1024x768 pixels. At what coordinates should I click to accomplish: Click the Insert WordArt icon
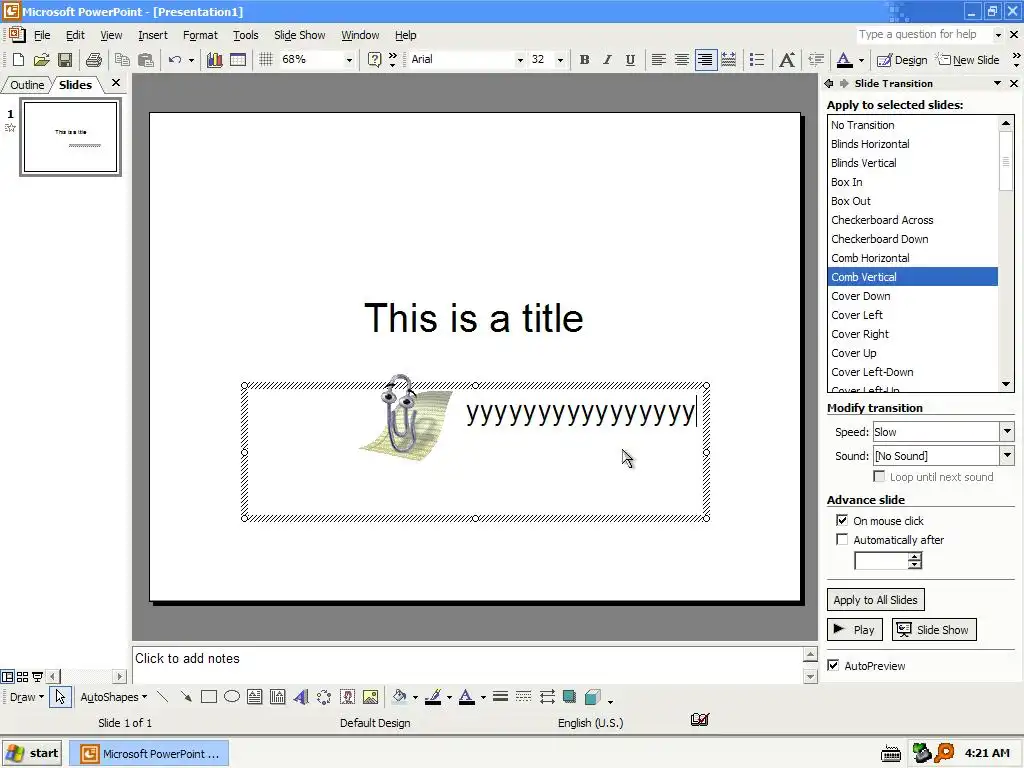300,697
